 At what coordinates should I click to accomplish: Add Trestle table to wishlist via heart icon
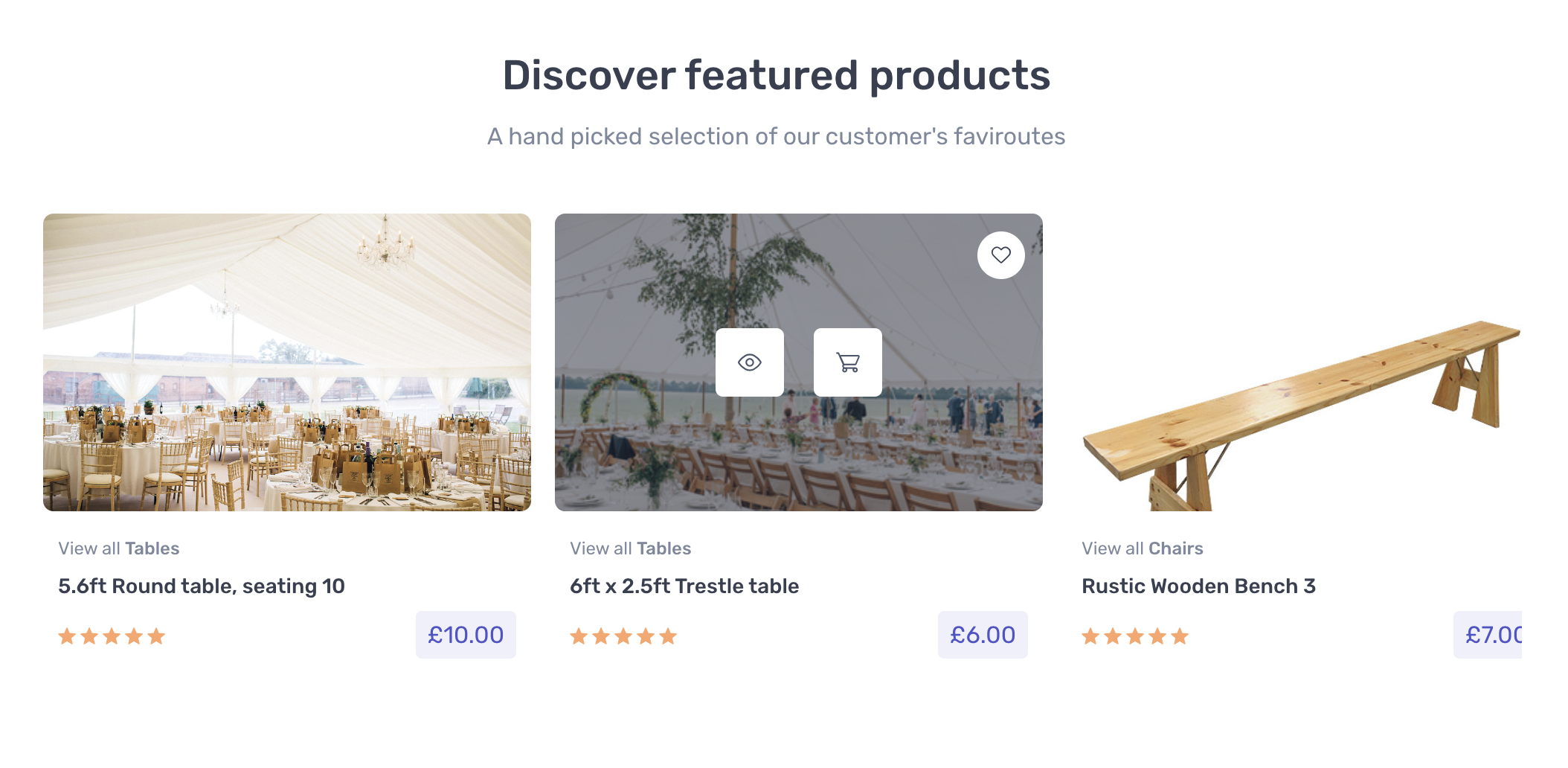click(x=1000, y=255)
